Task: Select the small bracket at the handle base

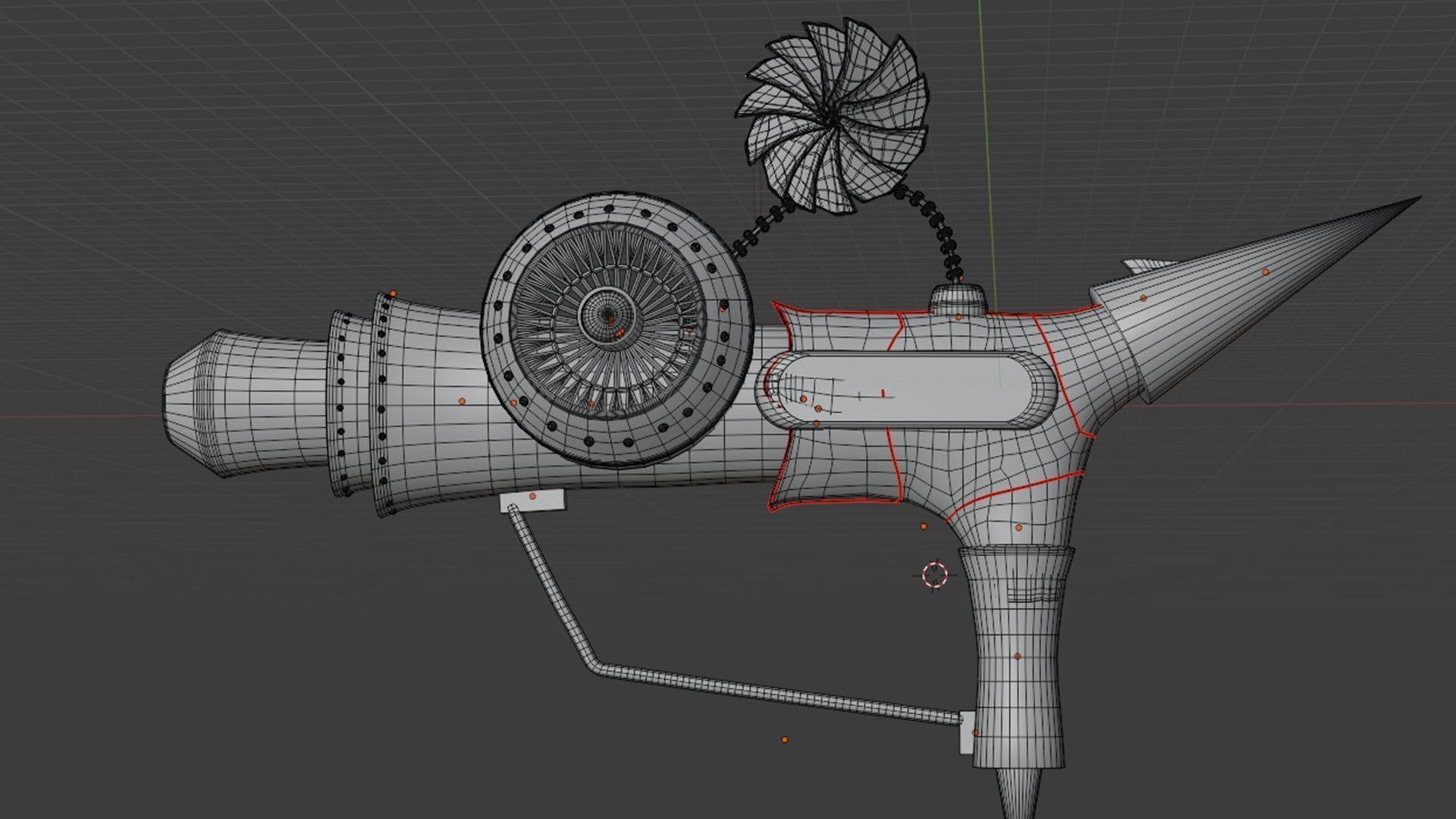Action: click(968, 733)
